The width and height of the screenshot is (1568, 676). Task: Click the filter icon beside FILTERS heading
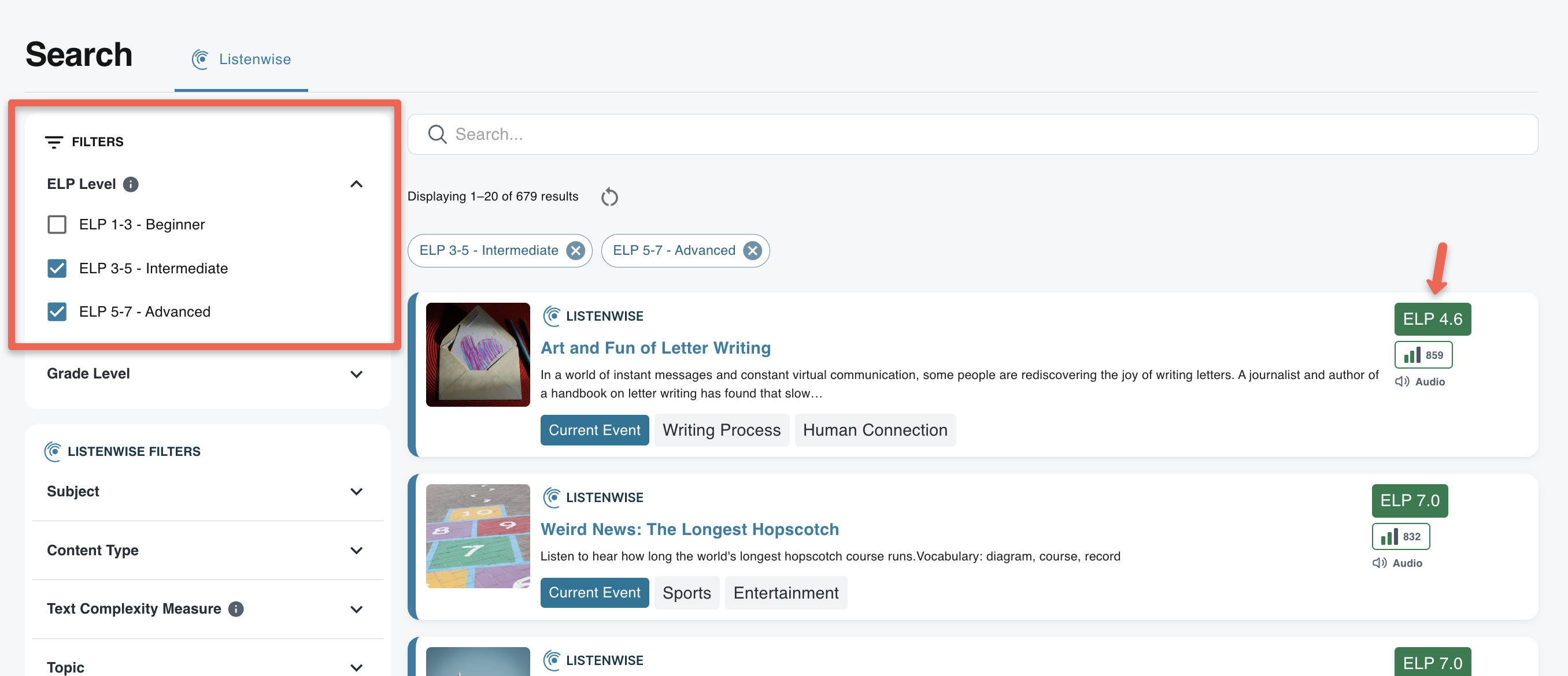pyautogui.click(x=54, y=142)
